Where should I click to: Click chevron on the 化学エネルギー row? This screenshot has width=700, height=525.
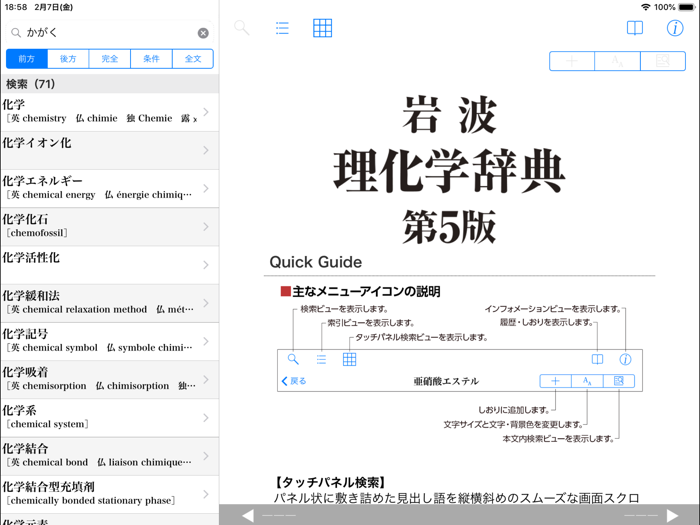coord(206,188)
